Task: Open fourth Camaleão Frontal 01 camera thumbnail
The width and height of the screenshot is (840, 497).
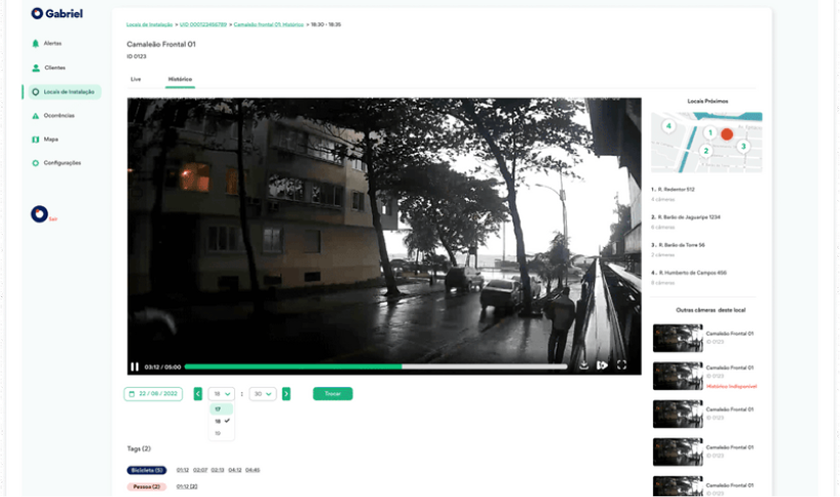Action: click(x=678, y=452)
